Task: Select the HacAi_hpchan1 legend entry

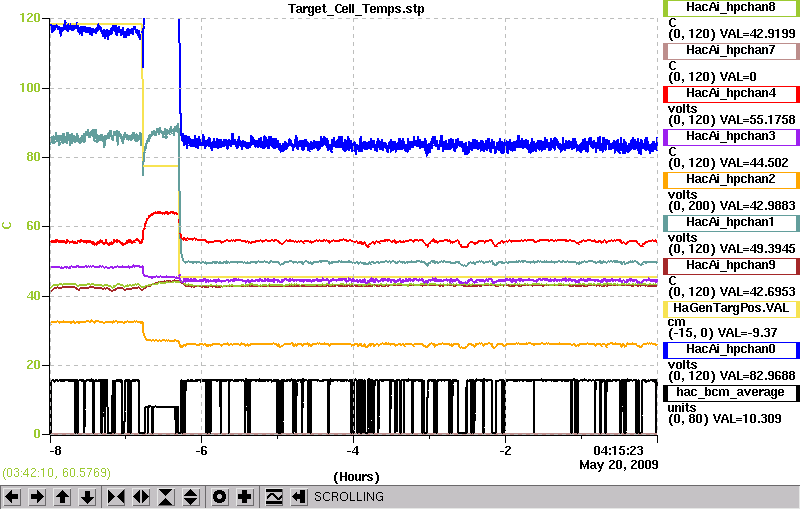Action: [731, 223]
